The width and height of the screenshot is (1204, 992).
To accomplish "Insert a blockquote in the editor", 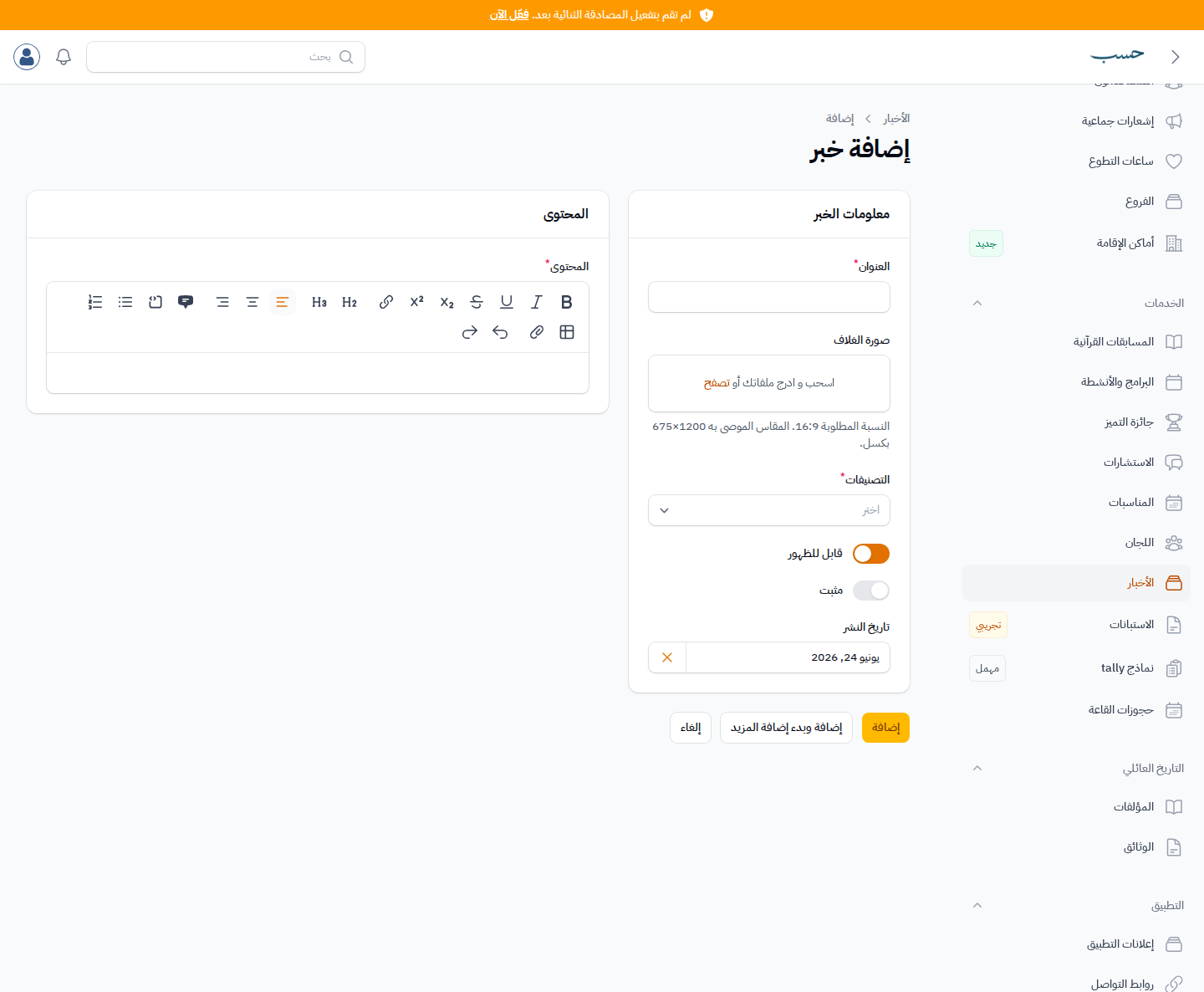I will (x=186, y=302).
